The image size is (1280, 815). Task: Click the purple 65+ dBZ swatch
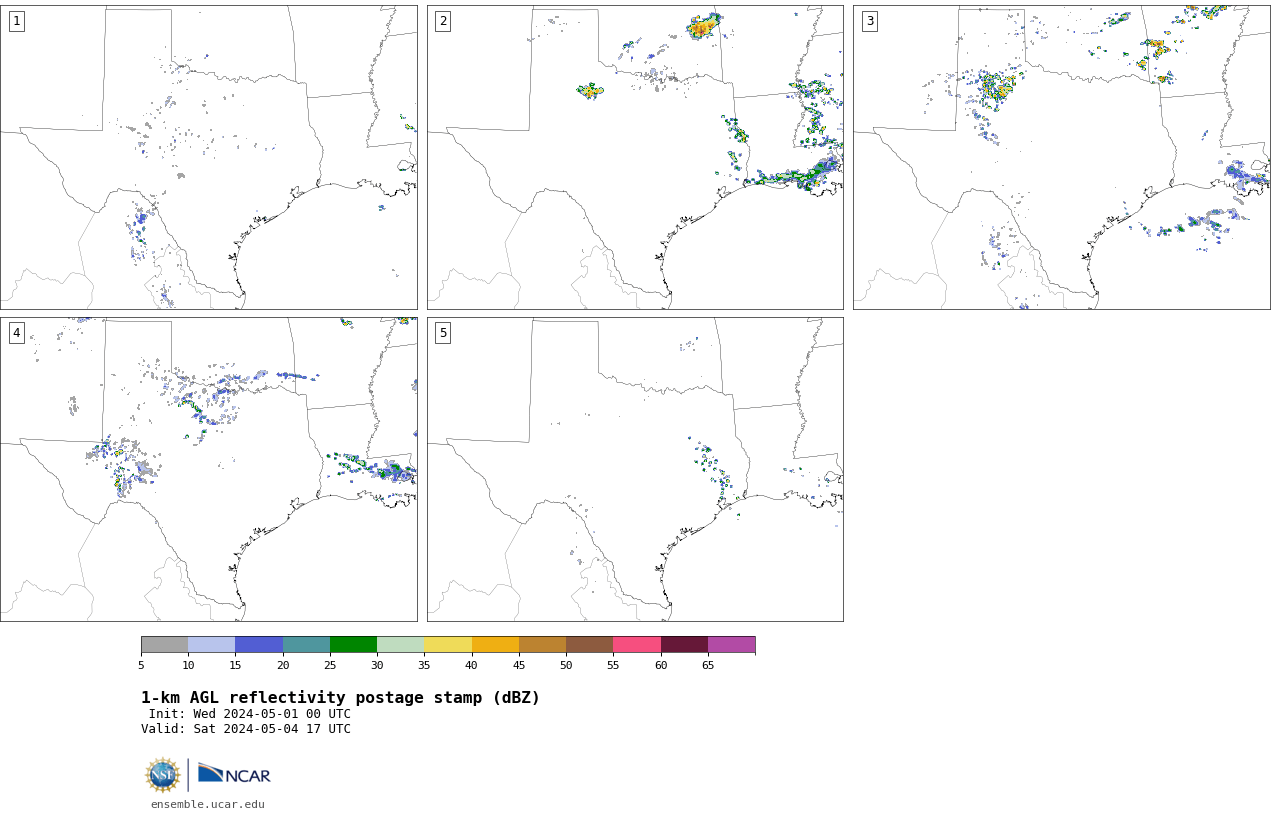tap(731, 644)
